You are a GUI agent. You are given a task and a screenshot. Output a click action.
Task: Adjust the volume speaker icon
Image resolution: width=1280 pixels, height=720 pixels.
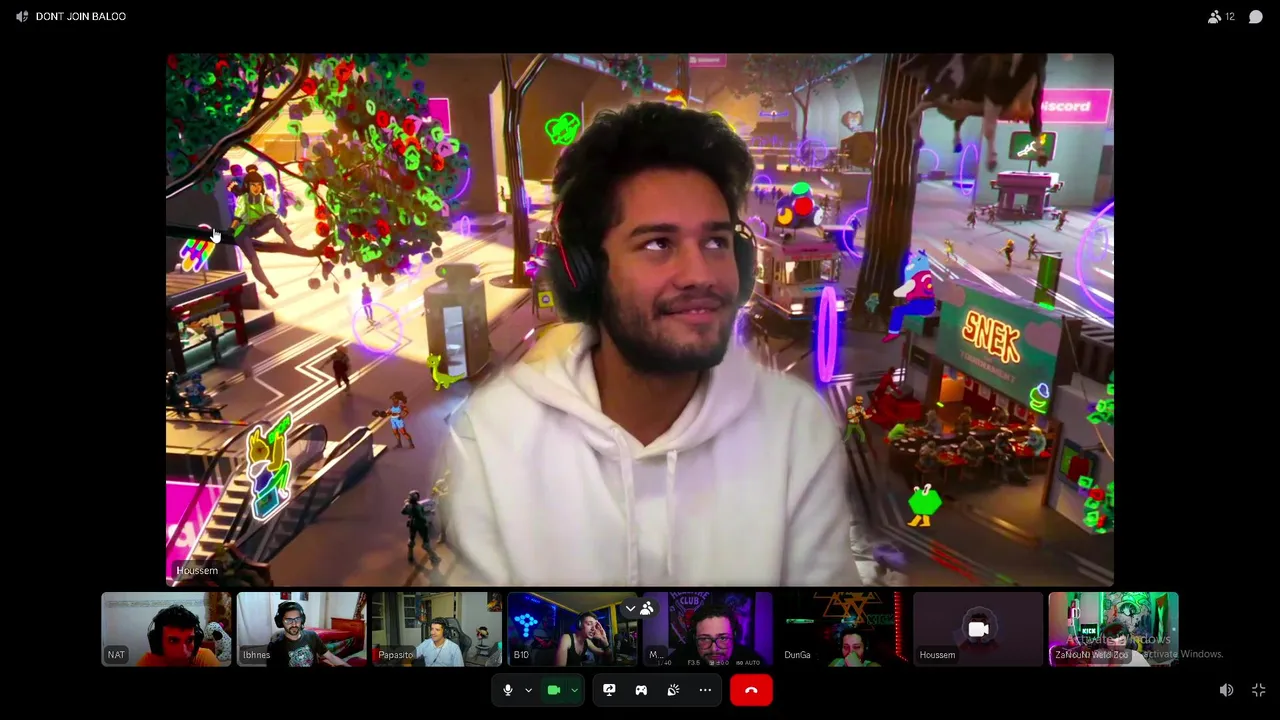pyautogui.click(x=1226, y=690)
